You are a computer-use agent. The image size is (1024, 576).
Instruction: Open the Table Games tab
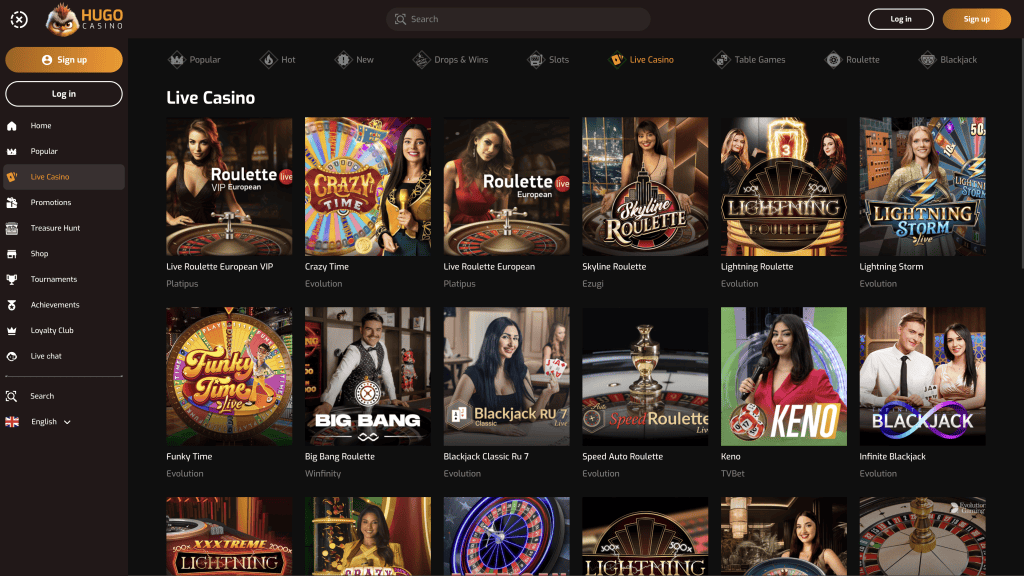750,59
